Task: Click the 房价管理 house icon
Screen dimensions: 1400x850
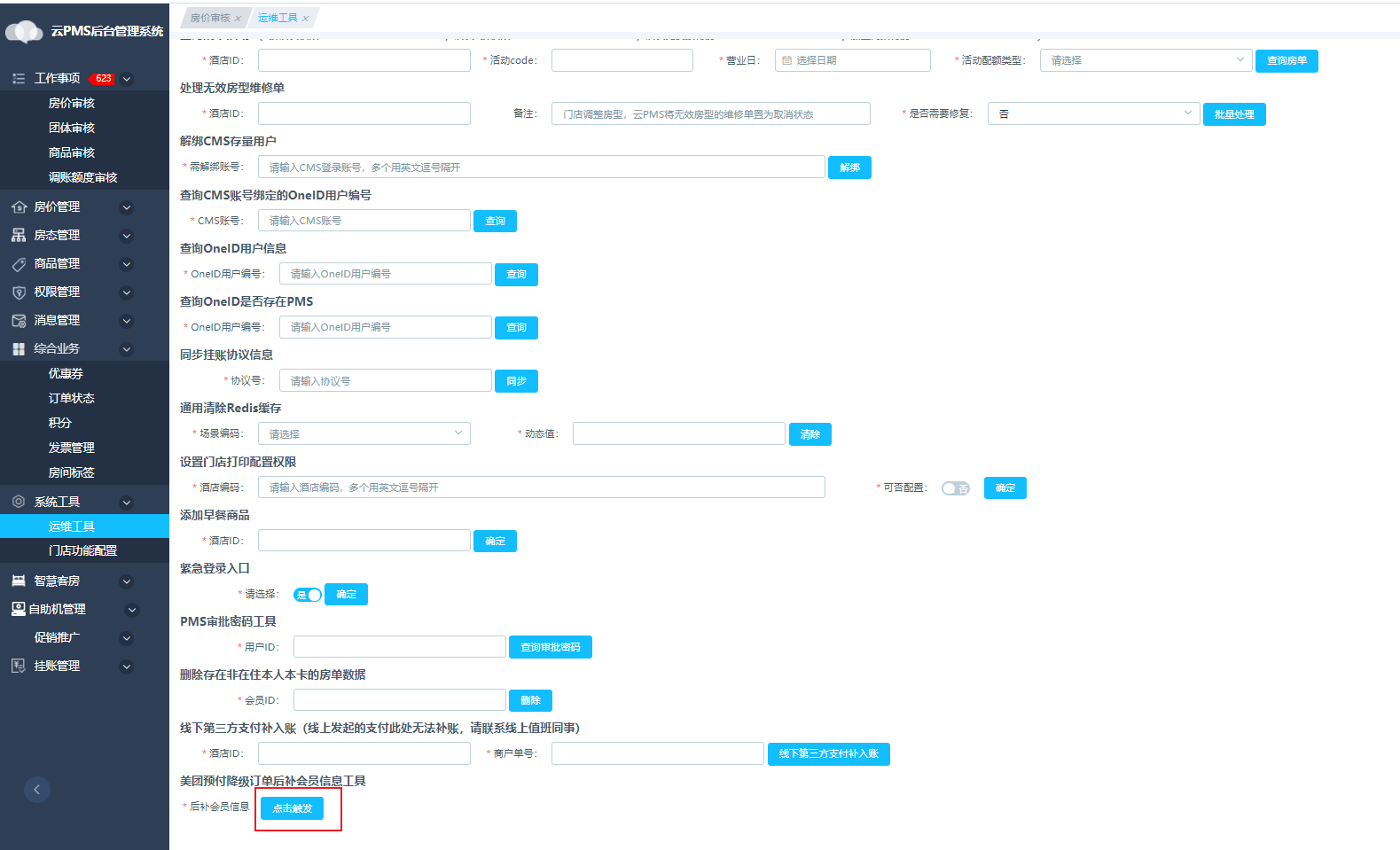Action: click(19, 207)
